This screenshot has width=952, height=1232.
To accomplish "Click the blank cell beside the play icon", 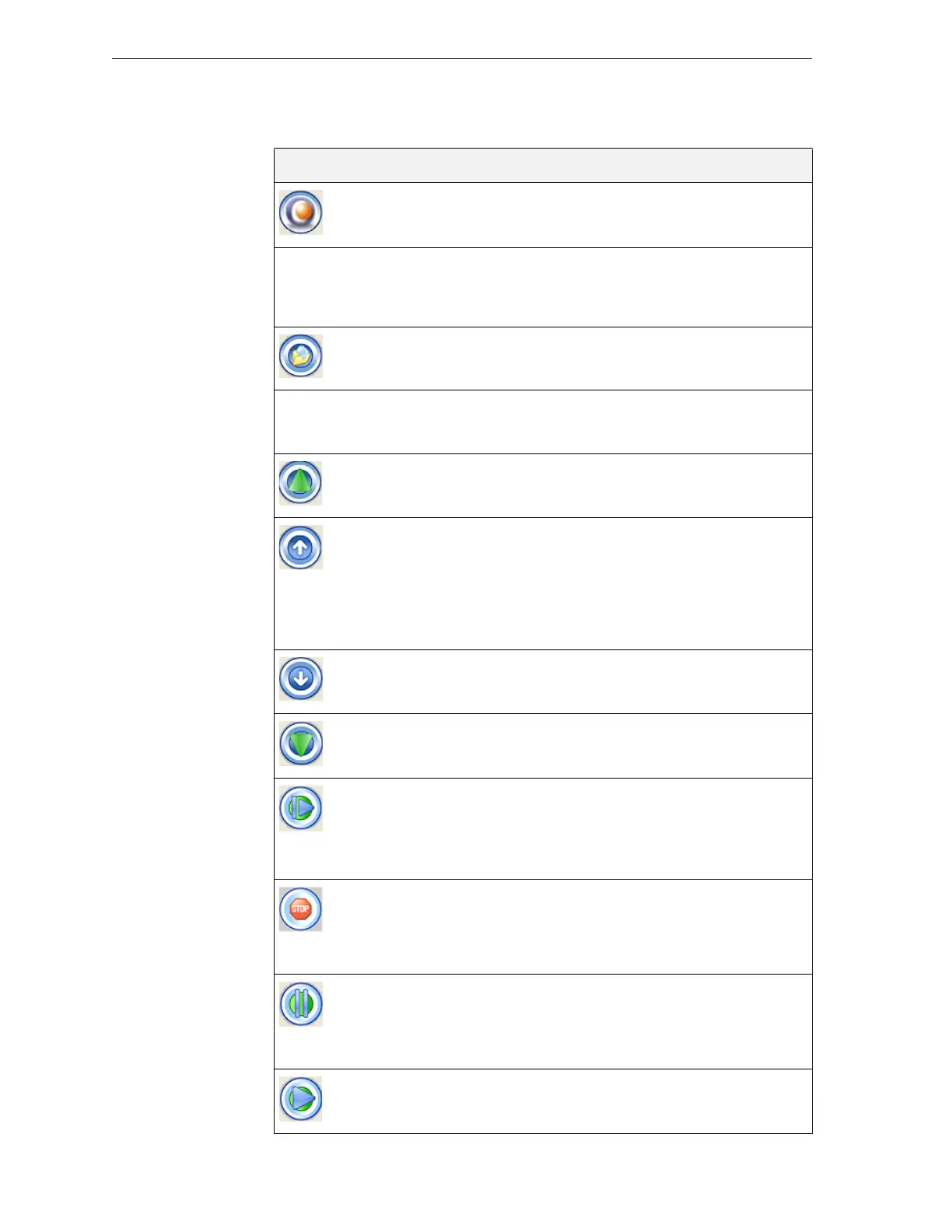I will click(x=568, y=1101).
